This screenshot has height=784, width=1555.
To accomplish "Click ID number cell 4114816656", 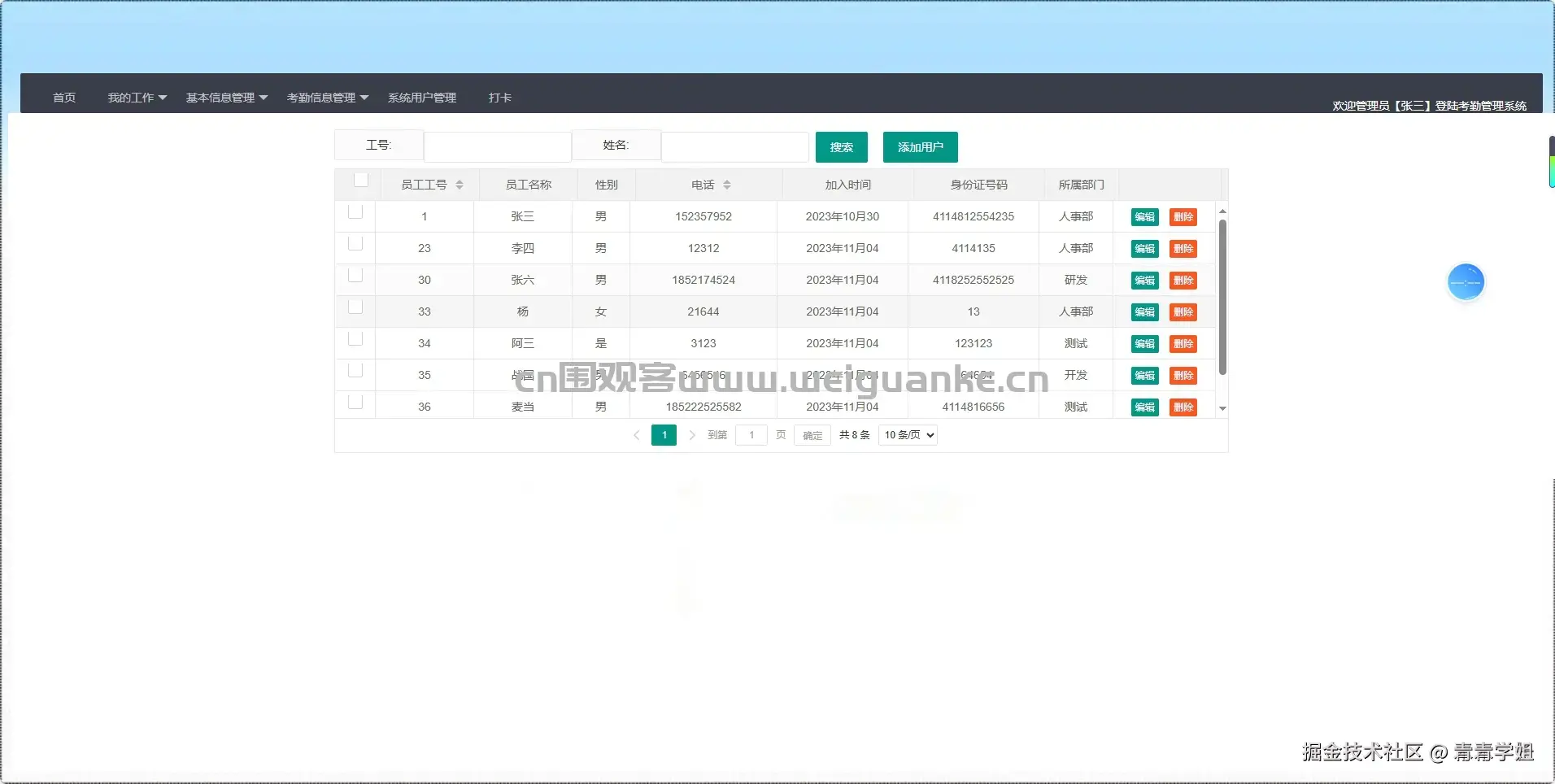I will 974,407.
